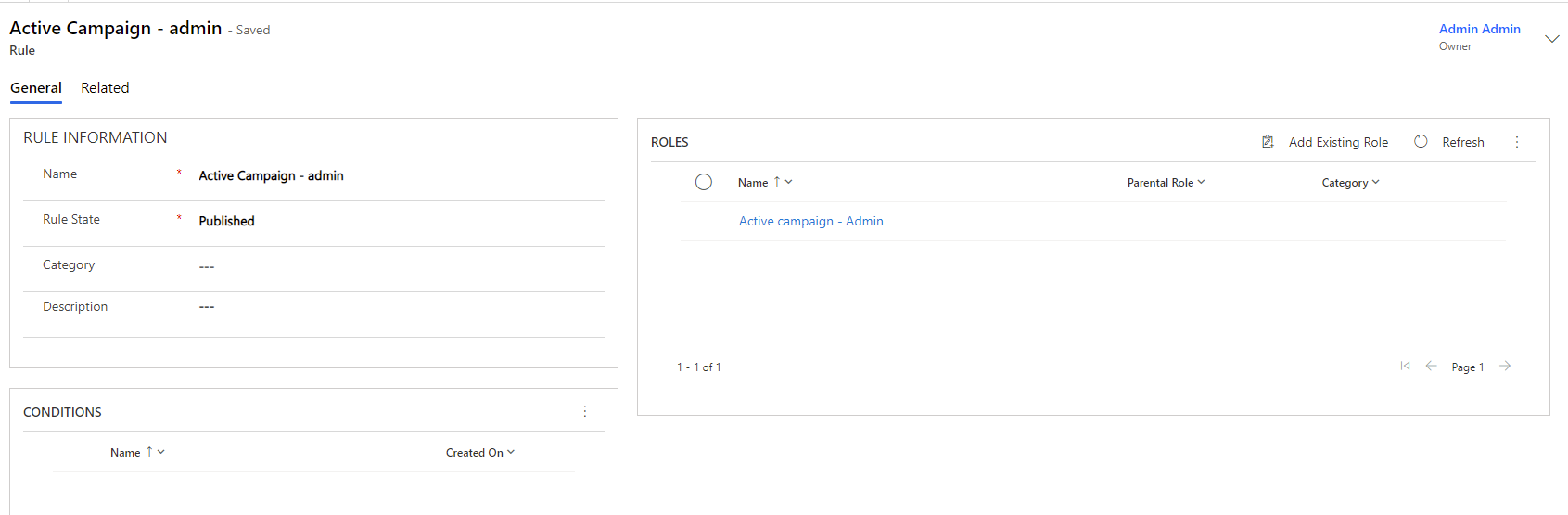Expand the header chevron beside Owner

pyautogui.click(x=1551, y=38)
